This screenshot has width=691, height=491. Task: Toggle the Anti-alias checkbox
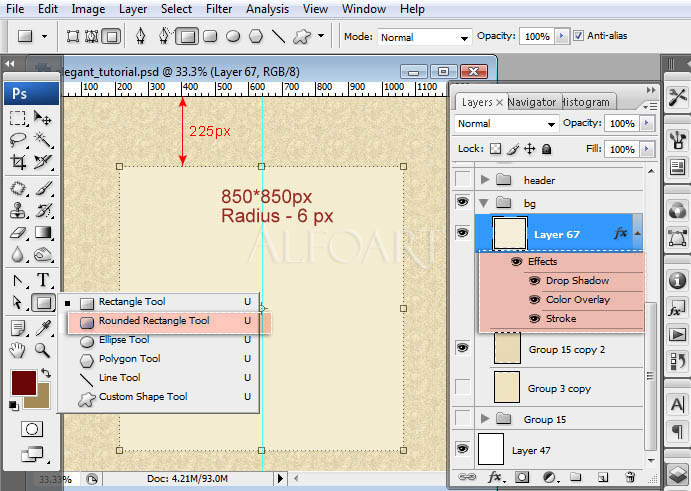pos(579,36)
